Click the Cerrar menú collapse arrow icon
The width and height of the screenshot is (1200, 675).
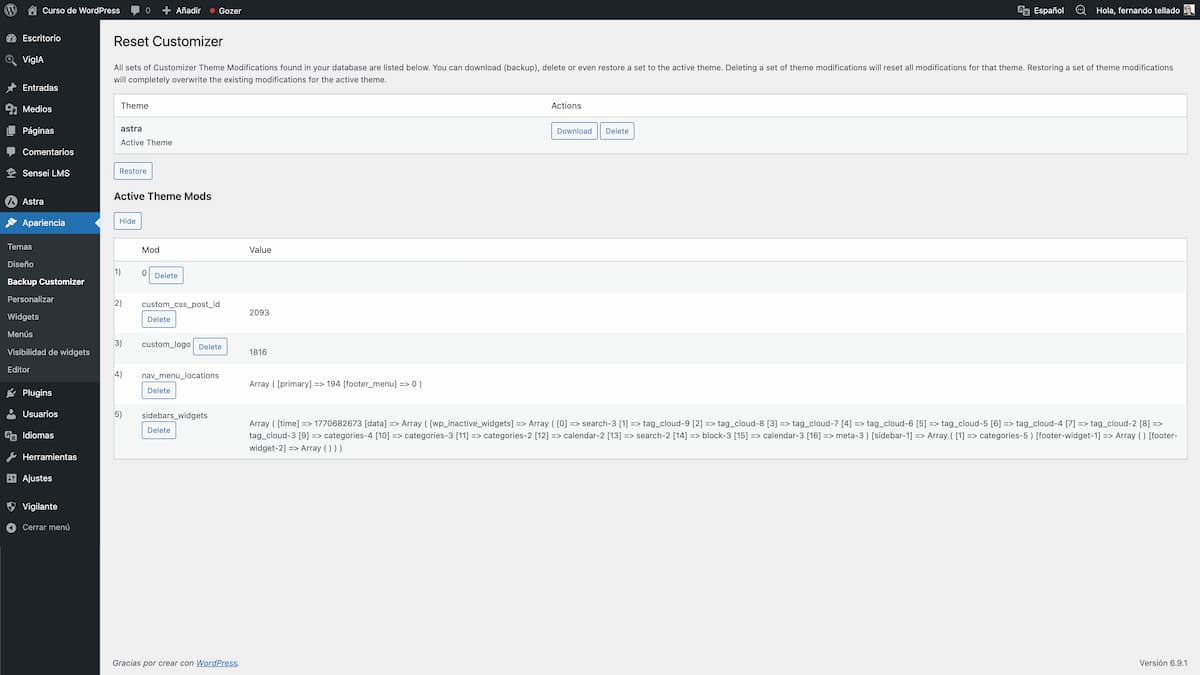click(x=11, y=527)
